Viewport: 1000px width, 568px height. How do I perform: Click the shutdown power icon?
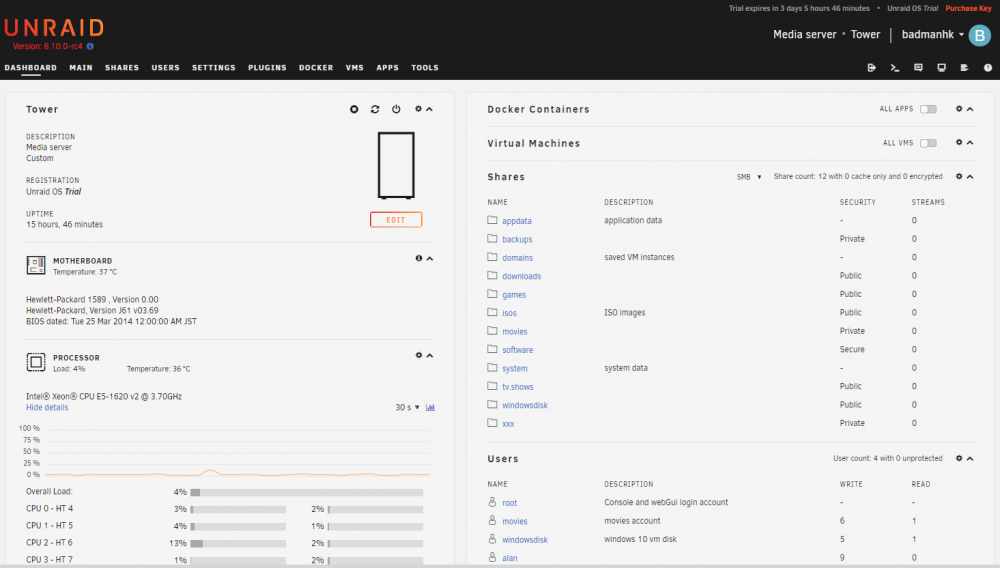pyautogui.click(x=396, y=109)
